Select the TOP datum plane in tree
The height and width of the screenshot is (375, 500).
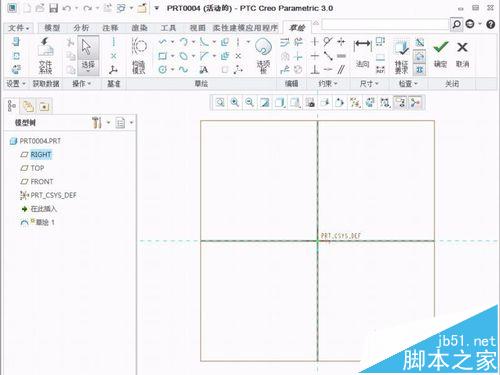pyautogui.click(x=37, y=168)
